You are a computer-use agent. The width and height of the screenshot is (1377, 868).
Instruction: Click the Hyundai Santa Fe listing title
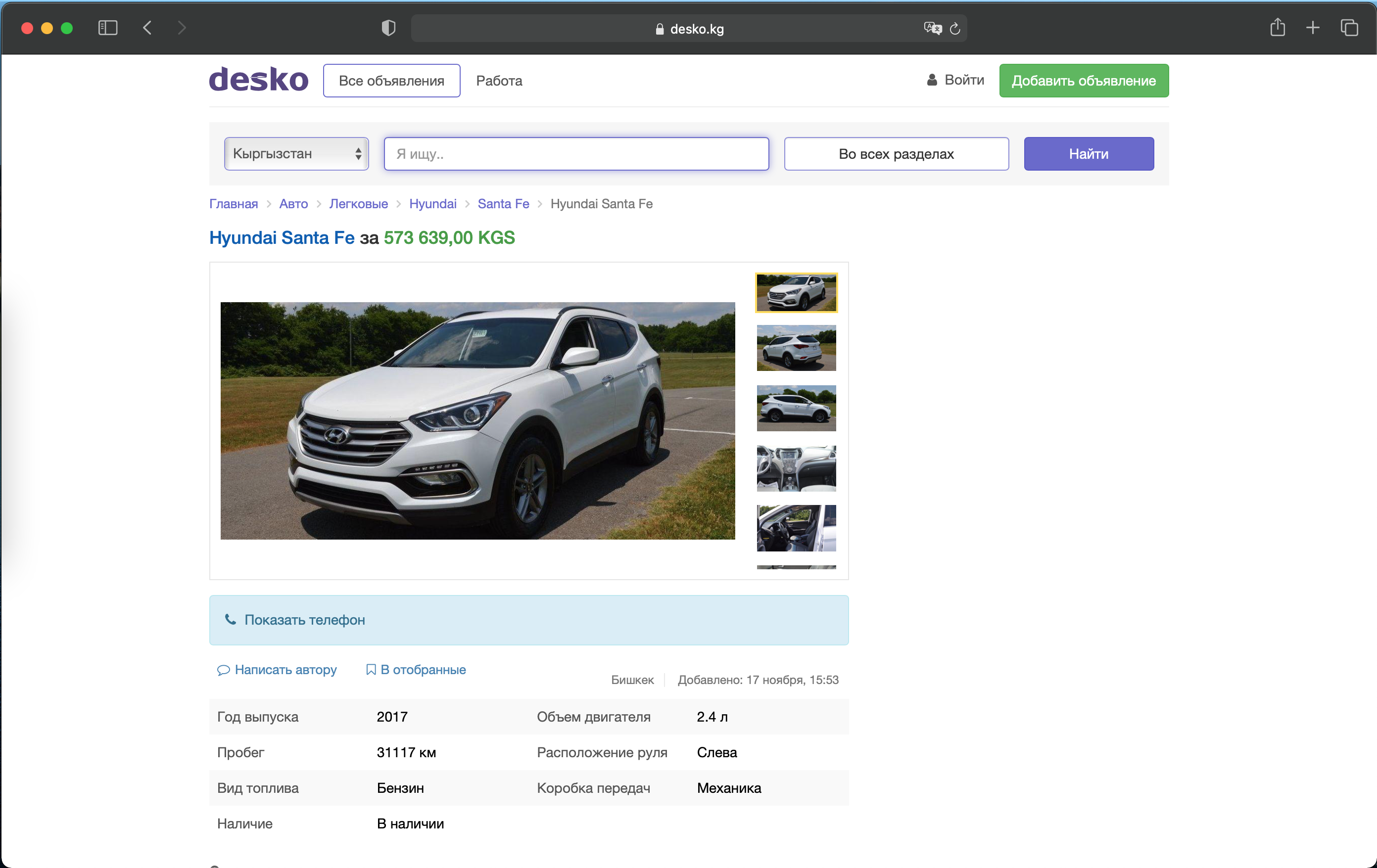click(282, 238)
